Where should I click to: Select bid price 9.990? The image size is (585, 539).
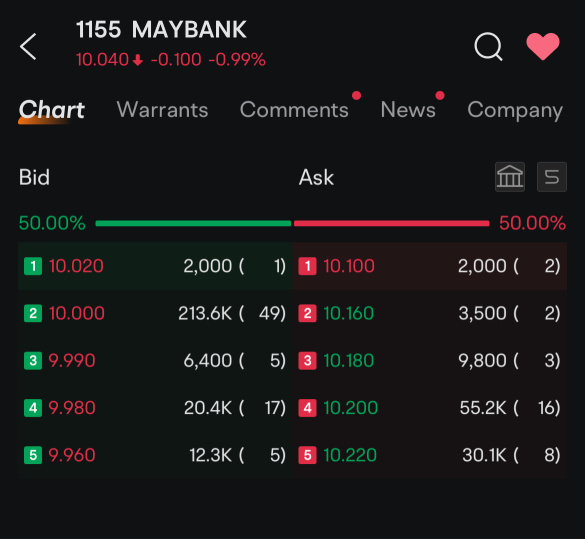pos(72,361)
